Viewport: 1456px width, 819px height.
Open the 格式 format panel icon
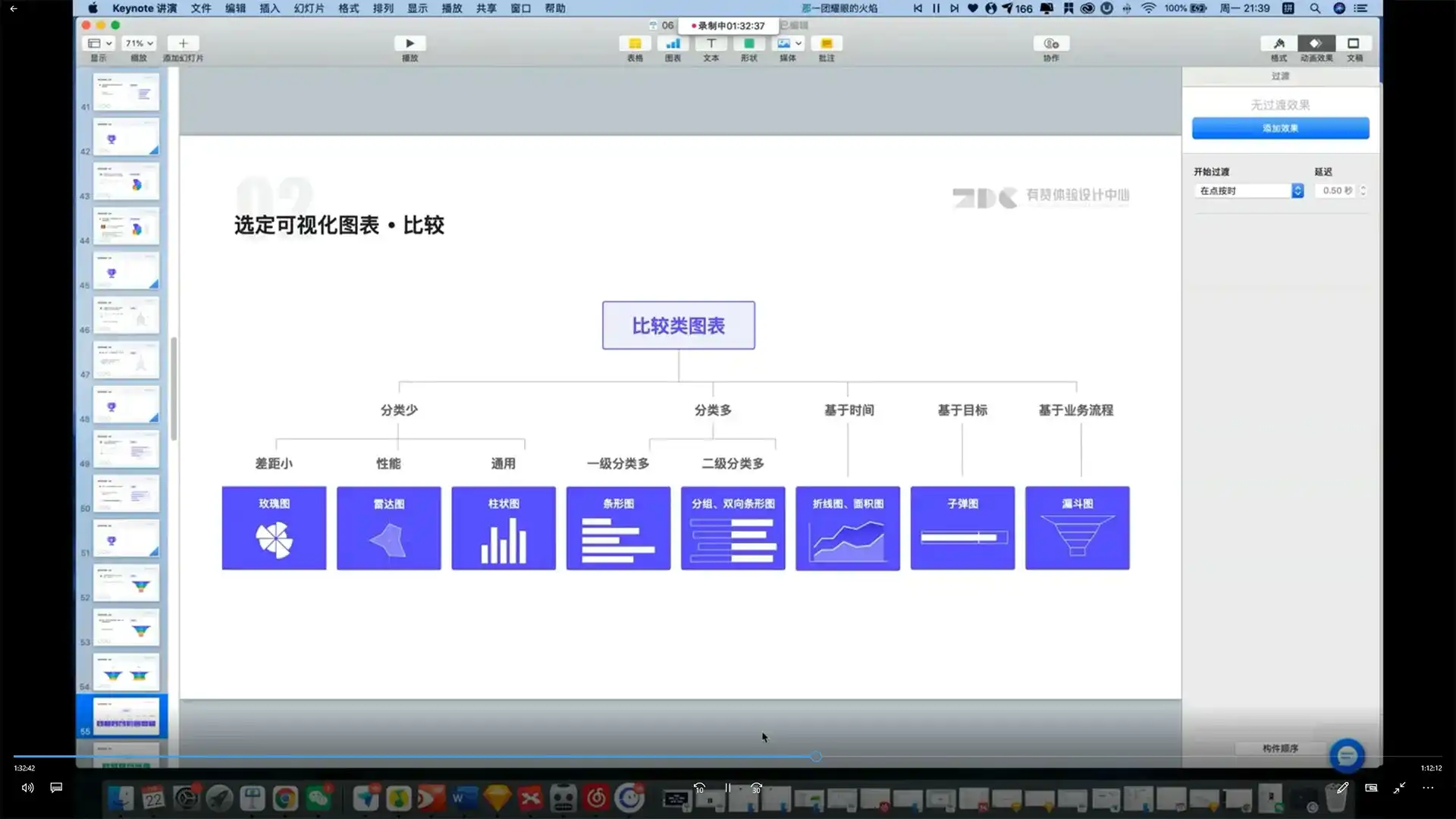point(1279,44)
